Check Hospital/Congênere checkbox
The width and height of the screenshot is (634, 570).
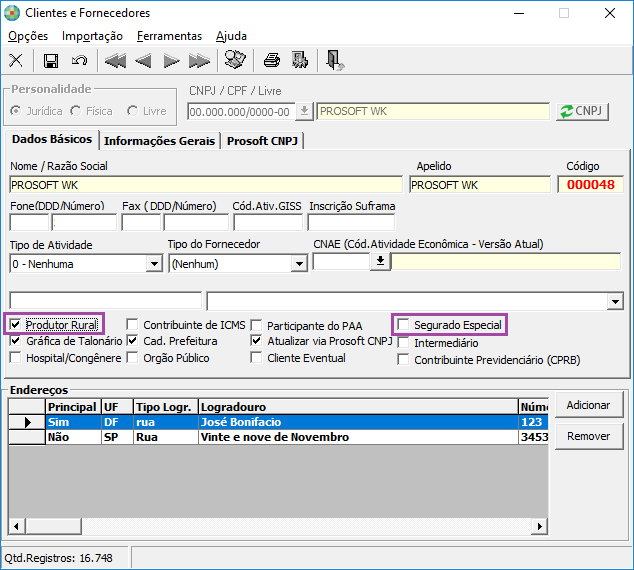click(15, 357)
